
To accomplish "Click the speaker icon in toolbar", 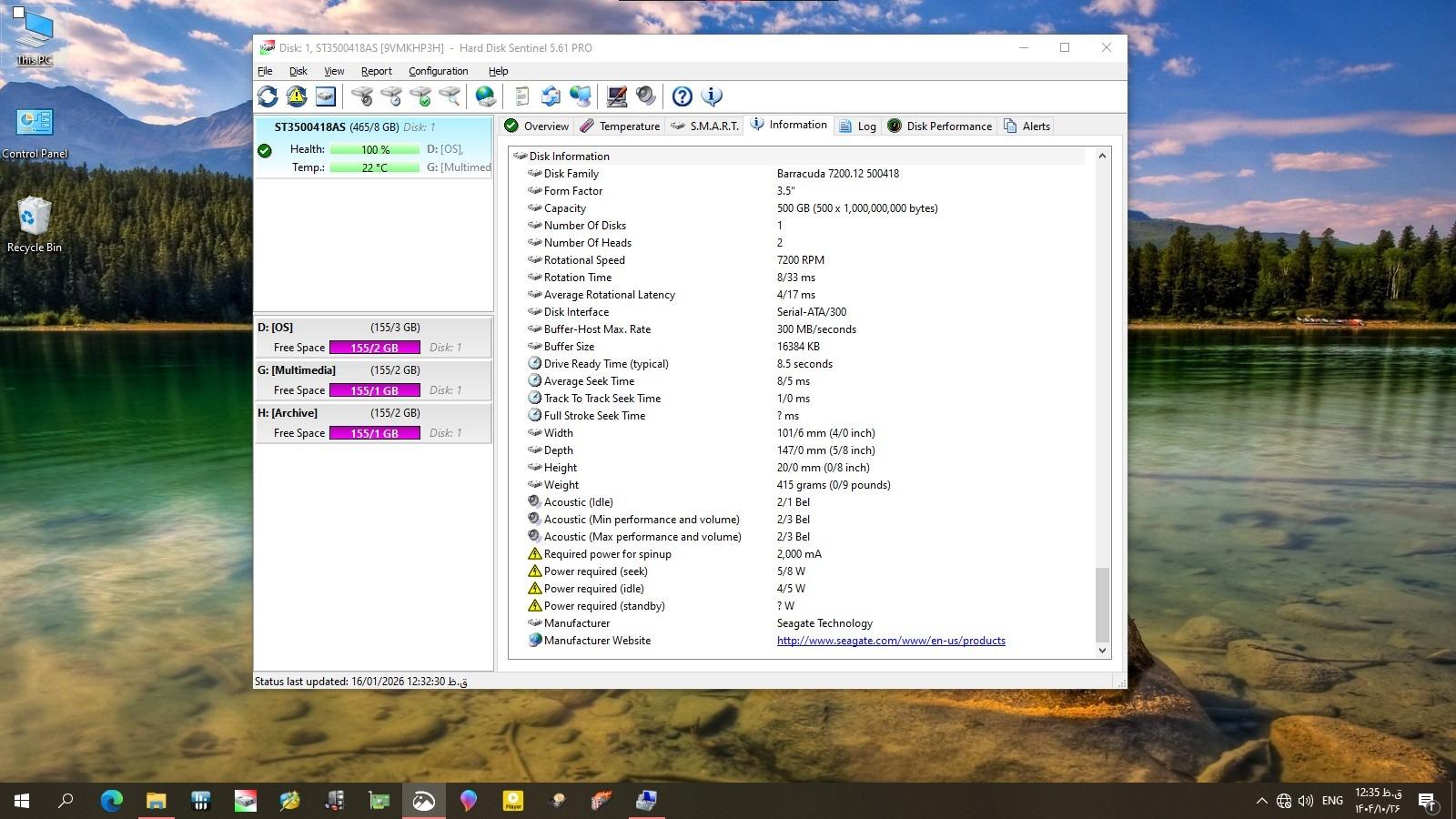I will tap(646, 96).
